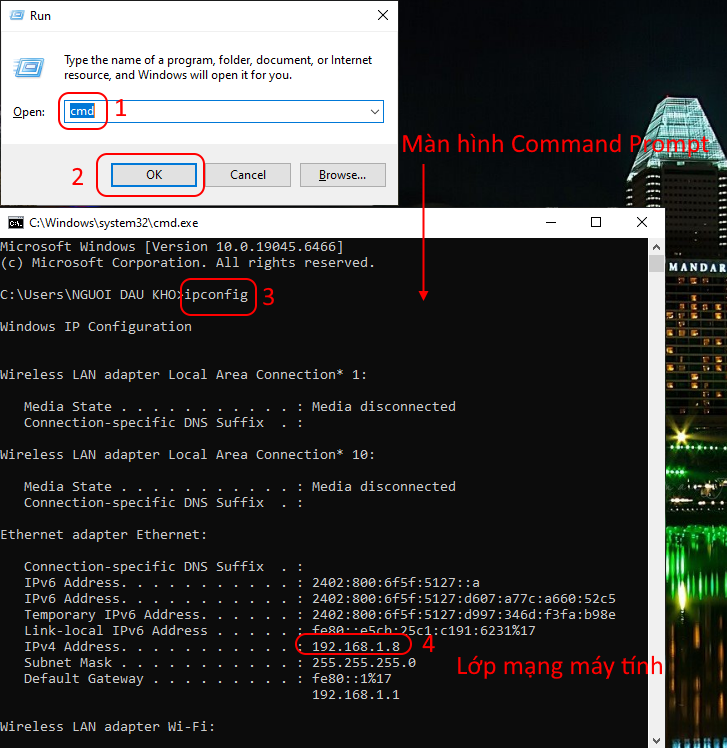Close the Command Prompt window
Image resolution: width=727 pixels, height=748 pixels.
point(643,222)
